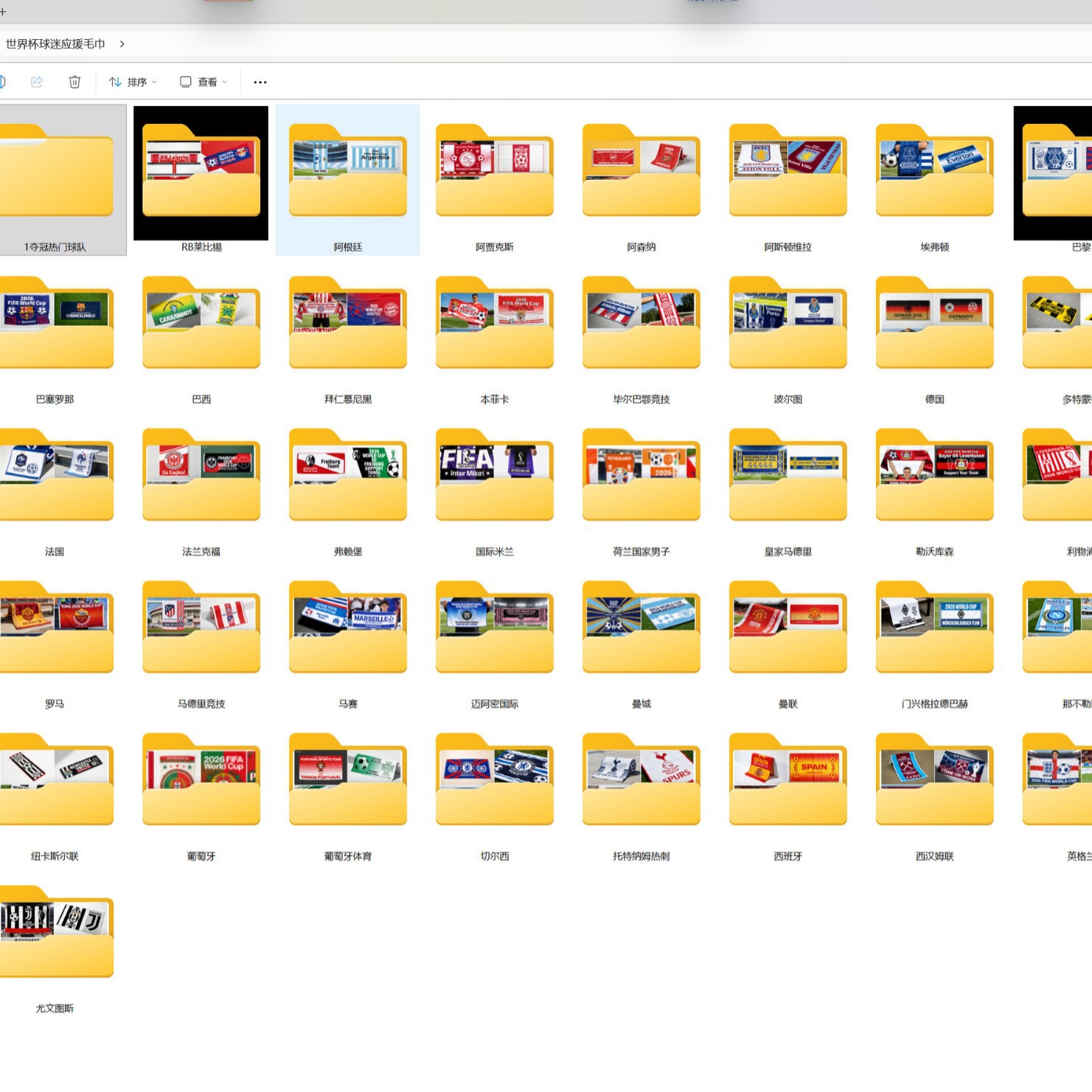The image size is (1092, 1092).
Task: Select the 葡萄牙体育 folder
Action: pyautogui.click(x=348, y=779)
